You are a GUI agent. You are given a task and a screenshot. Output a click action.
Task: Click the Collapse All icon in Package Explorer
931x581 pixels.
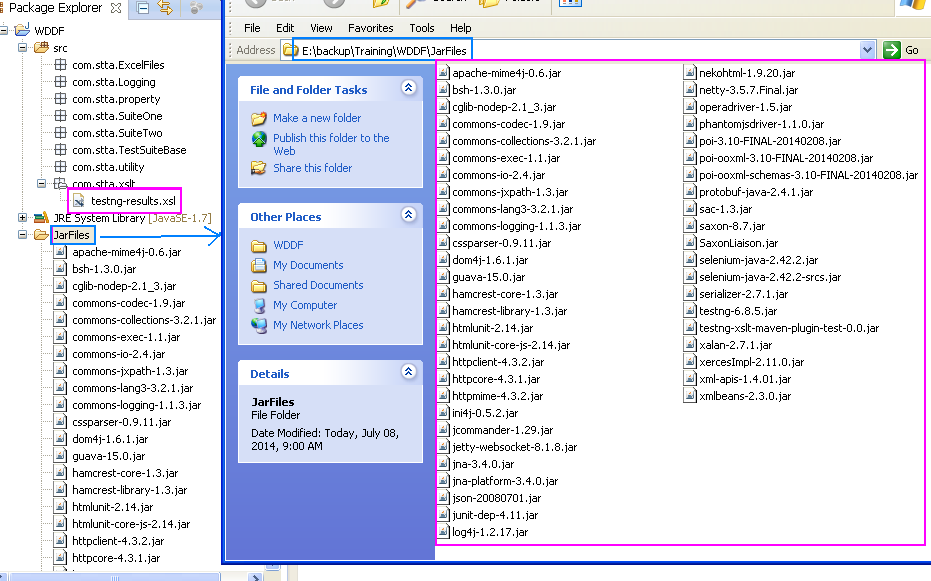pos(142,8)
